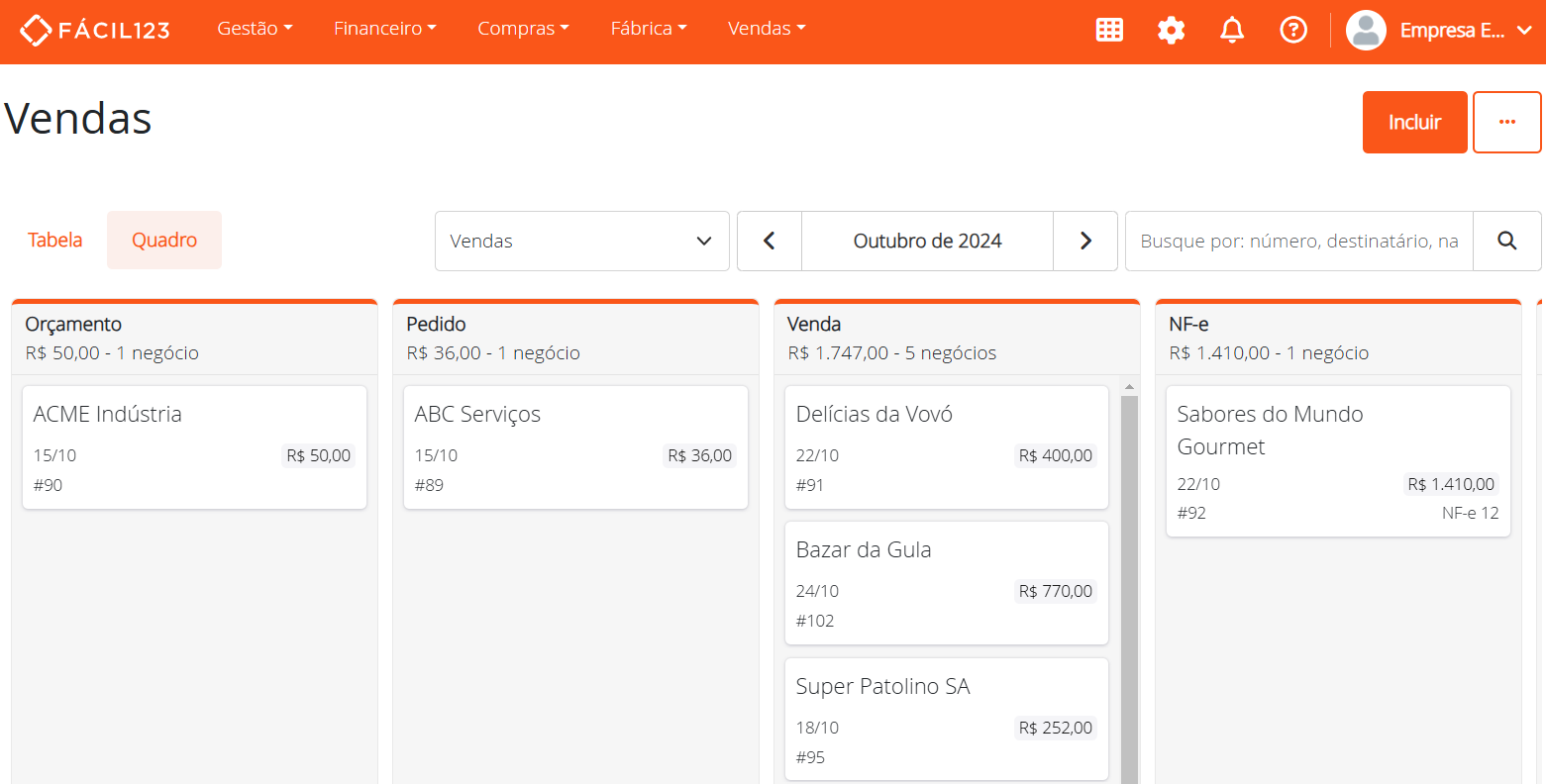Click the R$ 770,00 value badge
Viewport: 1546px width, 784px height.
(1056, 591)
